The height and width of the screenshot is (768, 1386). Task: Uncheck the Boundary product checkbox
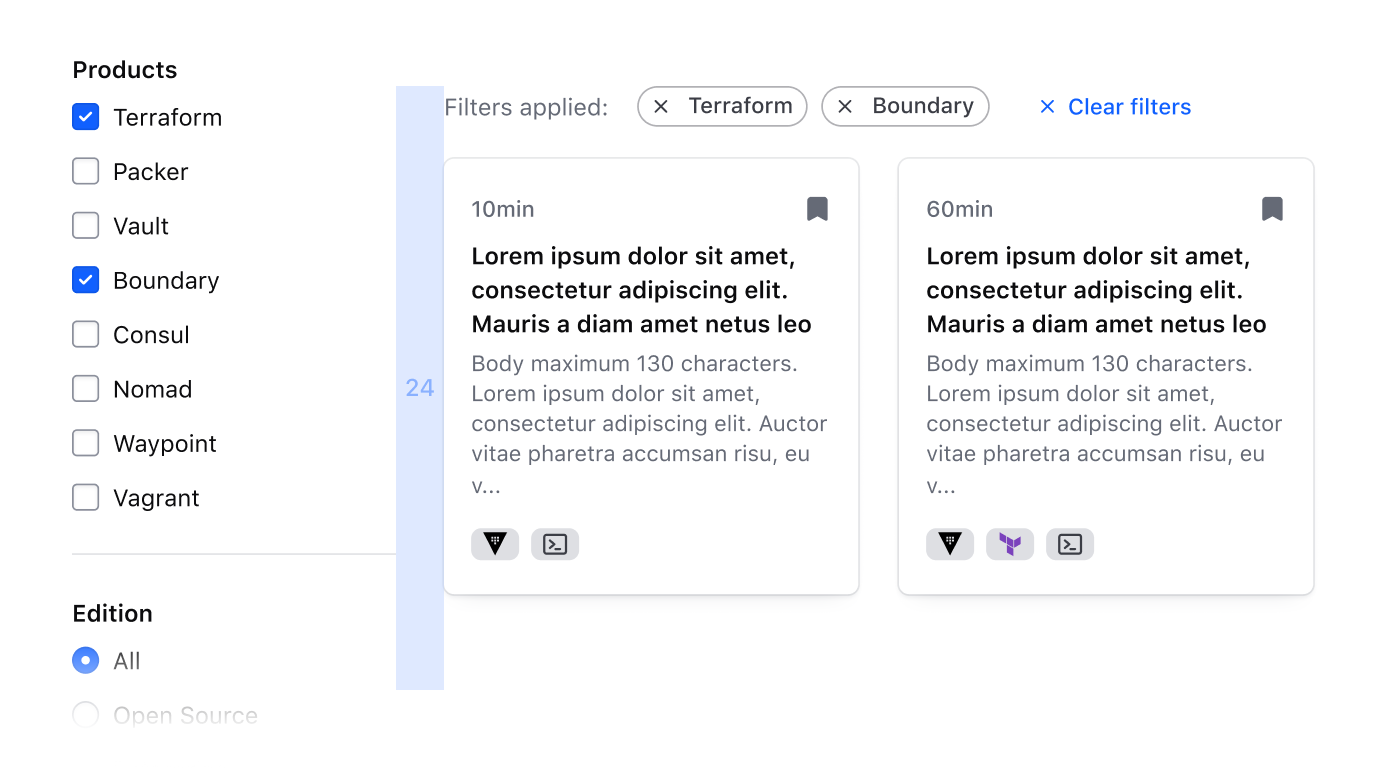pyautogui.click(x=86, y=280)
